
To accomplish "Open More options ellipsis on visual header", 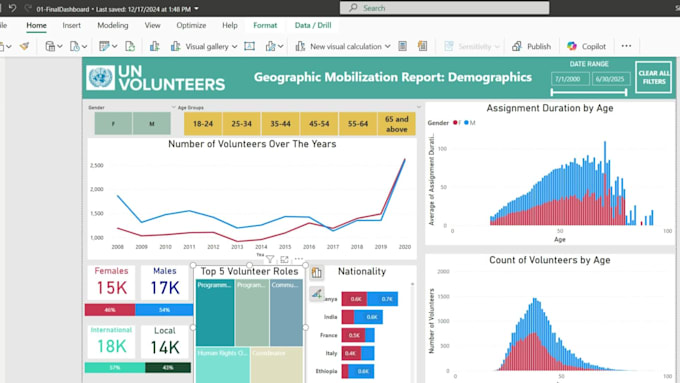I will [x=299, y=259].
